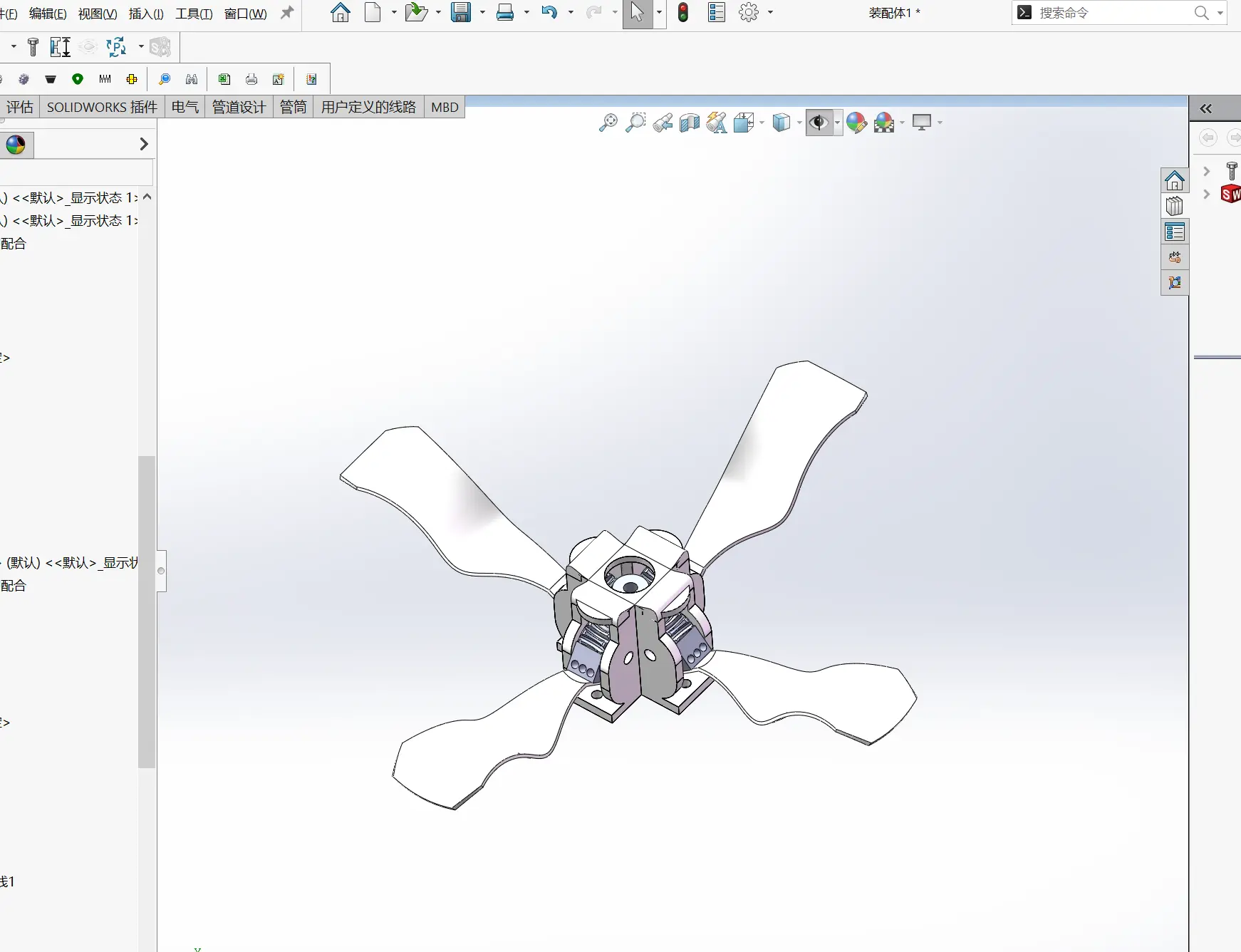1241x952 pixels.
Task: Toggle the Hide/Show Items eye button
Action: (819, 123)
